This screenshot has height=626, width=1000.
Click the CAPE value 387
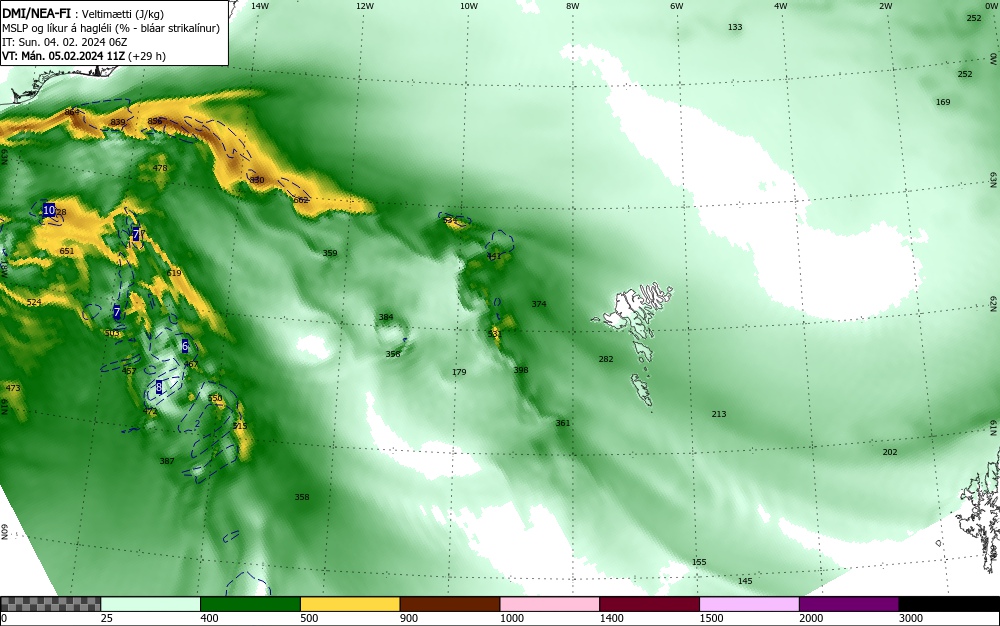click(x=167, y=461)
